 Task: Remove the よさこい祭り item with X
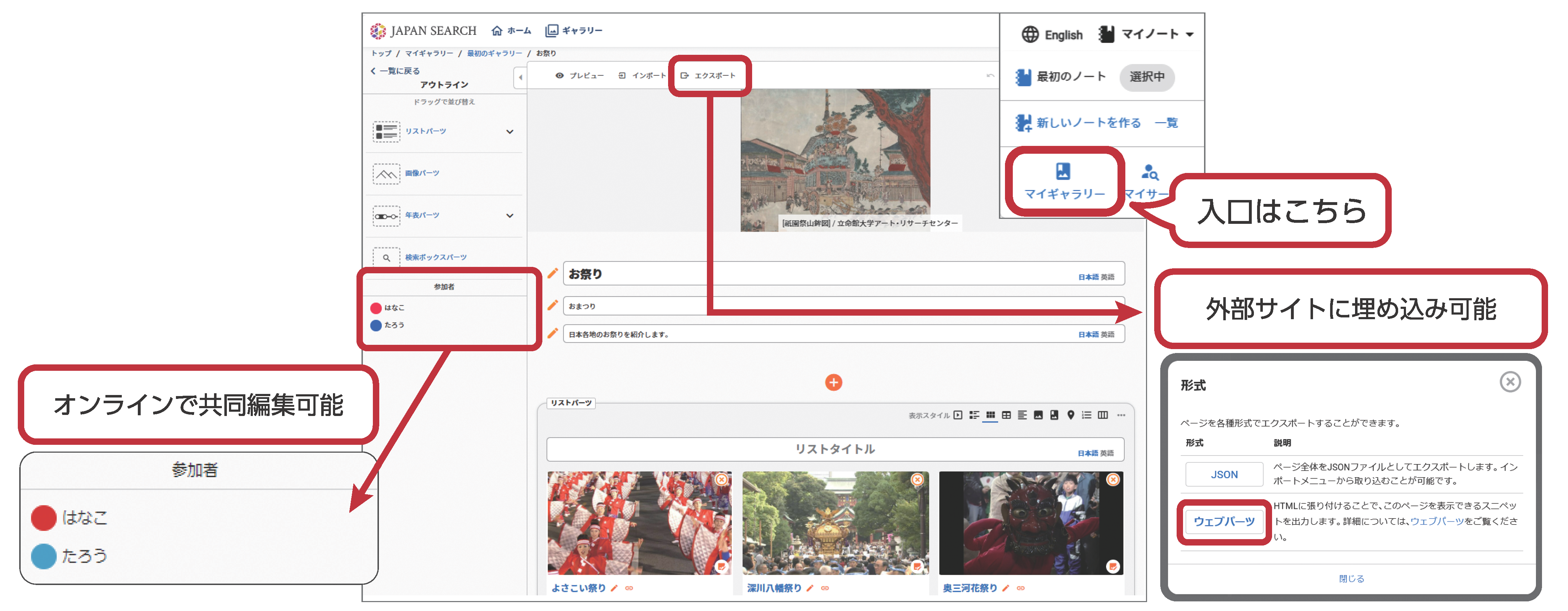pyautogui.click(x=721, y=480)
